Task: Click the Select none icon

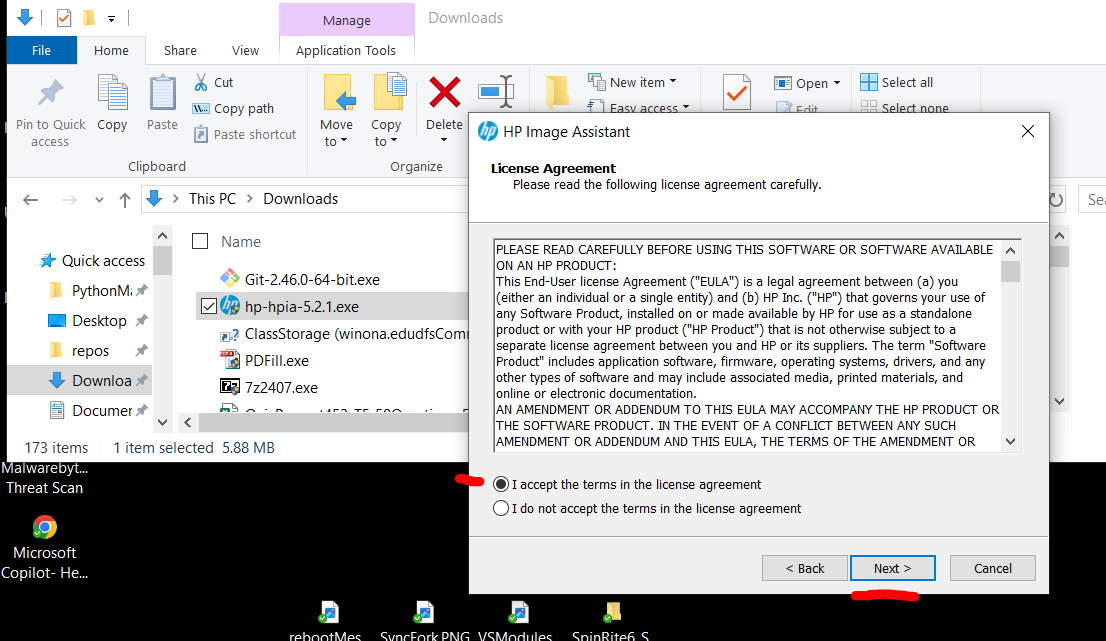Action: click(x=869, y=106)
